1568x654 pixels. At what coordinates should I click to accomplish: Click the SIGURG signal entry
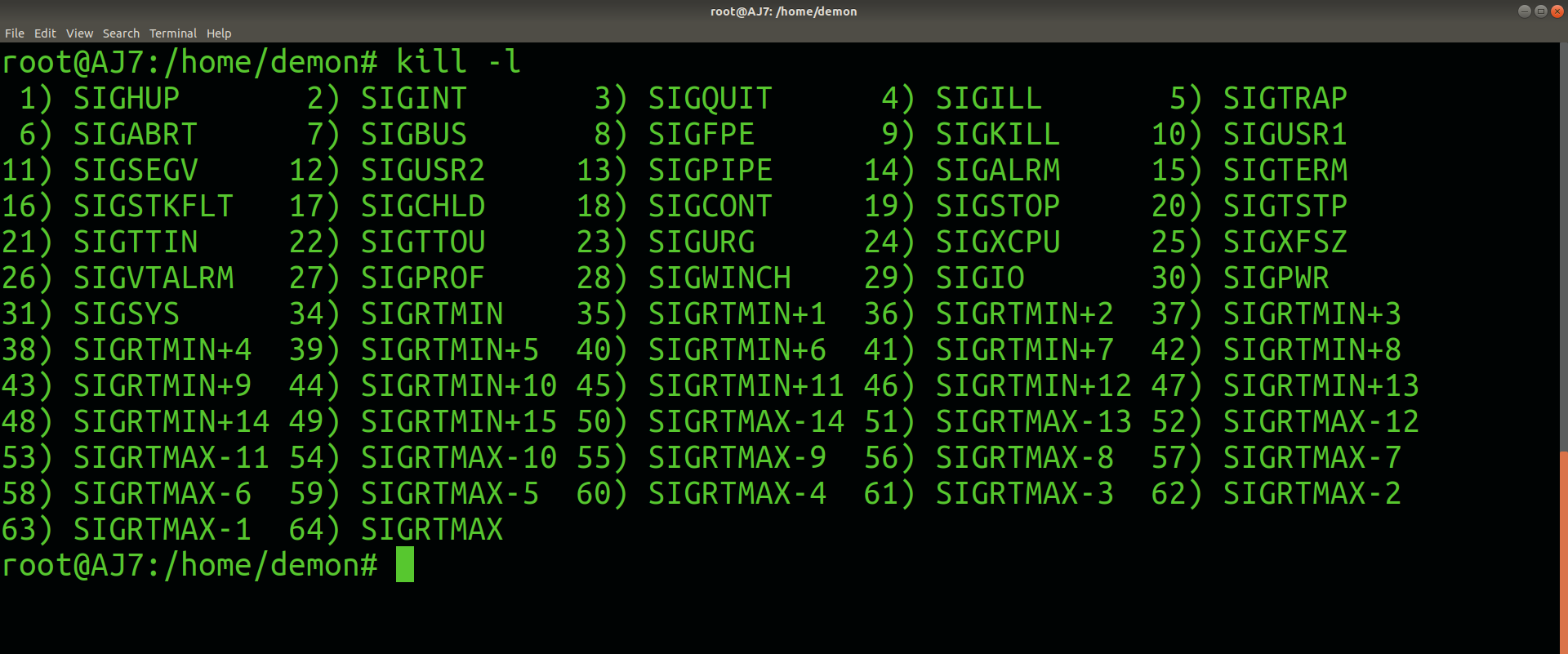pyautogui.click(x=702, y=242)
